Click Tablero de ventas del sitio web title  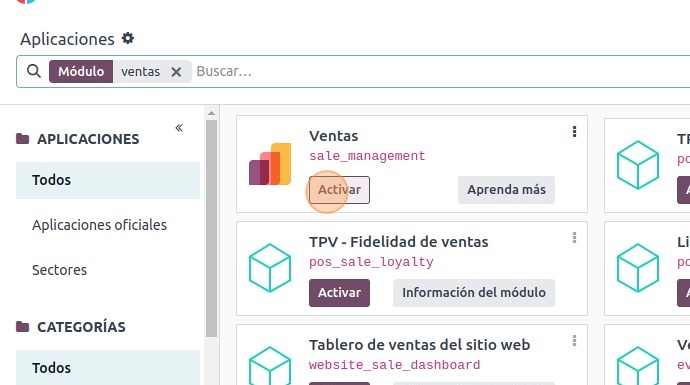tap(419, 345)
